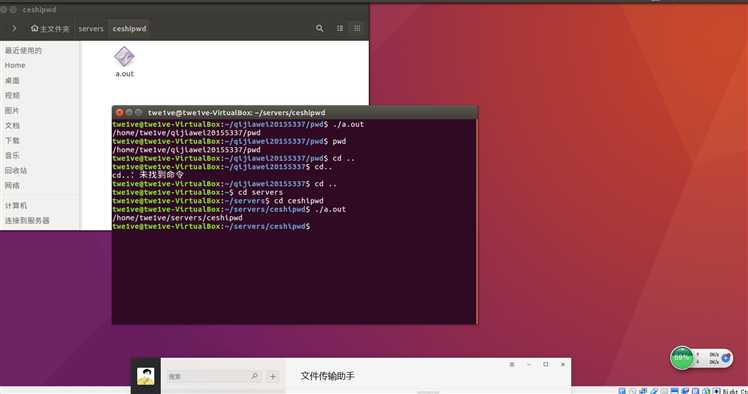Click the green 59% floating monitor ball
The height and width of the screenshot is (394, 748).
682,358
